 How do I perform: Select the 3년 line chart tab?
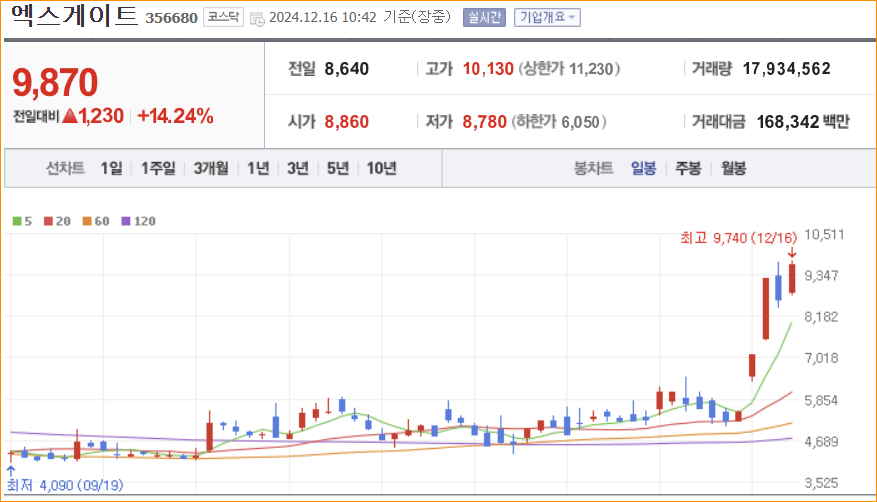tap(298, 168)
